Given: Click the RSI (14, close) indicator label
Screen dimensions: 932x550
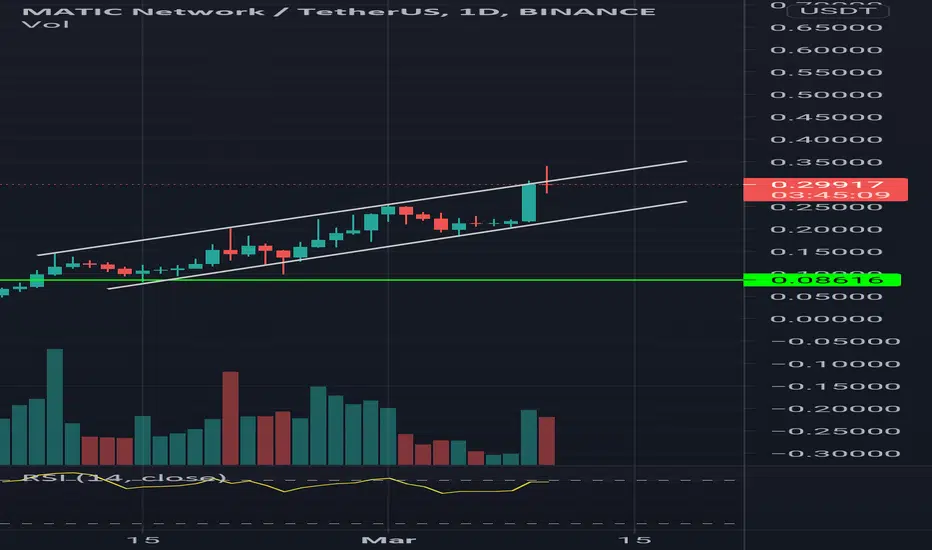Looking at the screenshot, I should (124, 478).
